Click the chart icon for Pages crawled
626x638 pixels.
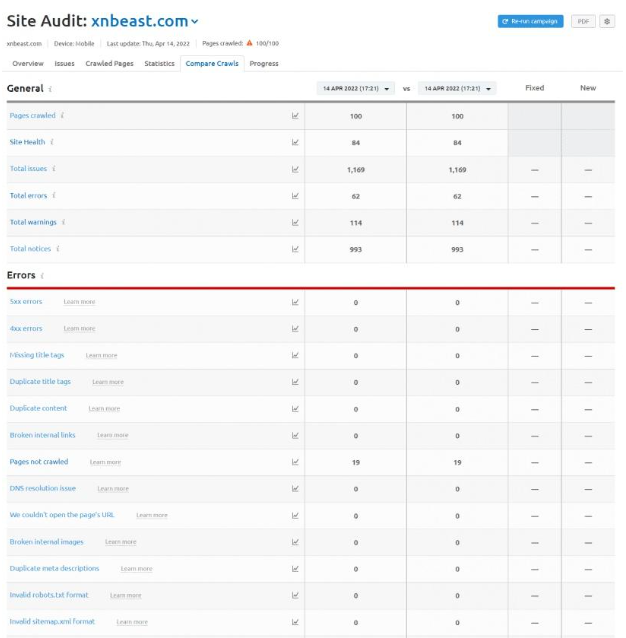295,116
